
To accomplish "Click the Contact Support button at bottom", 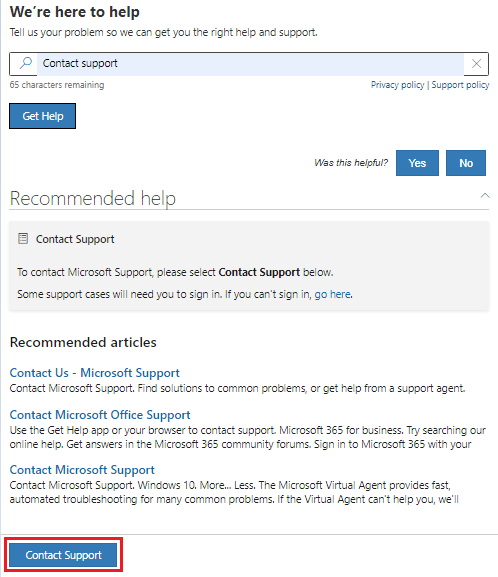I will [x=63, y=555].
